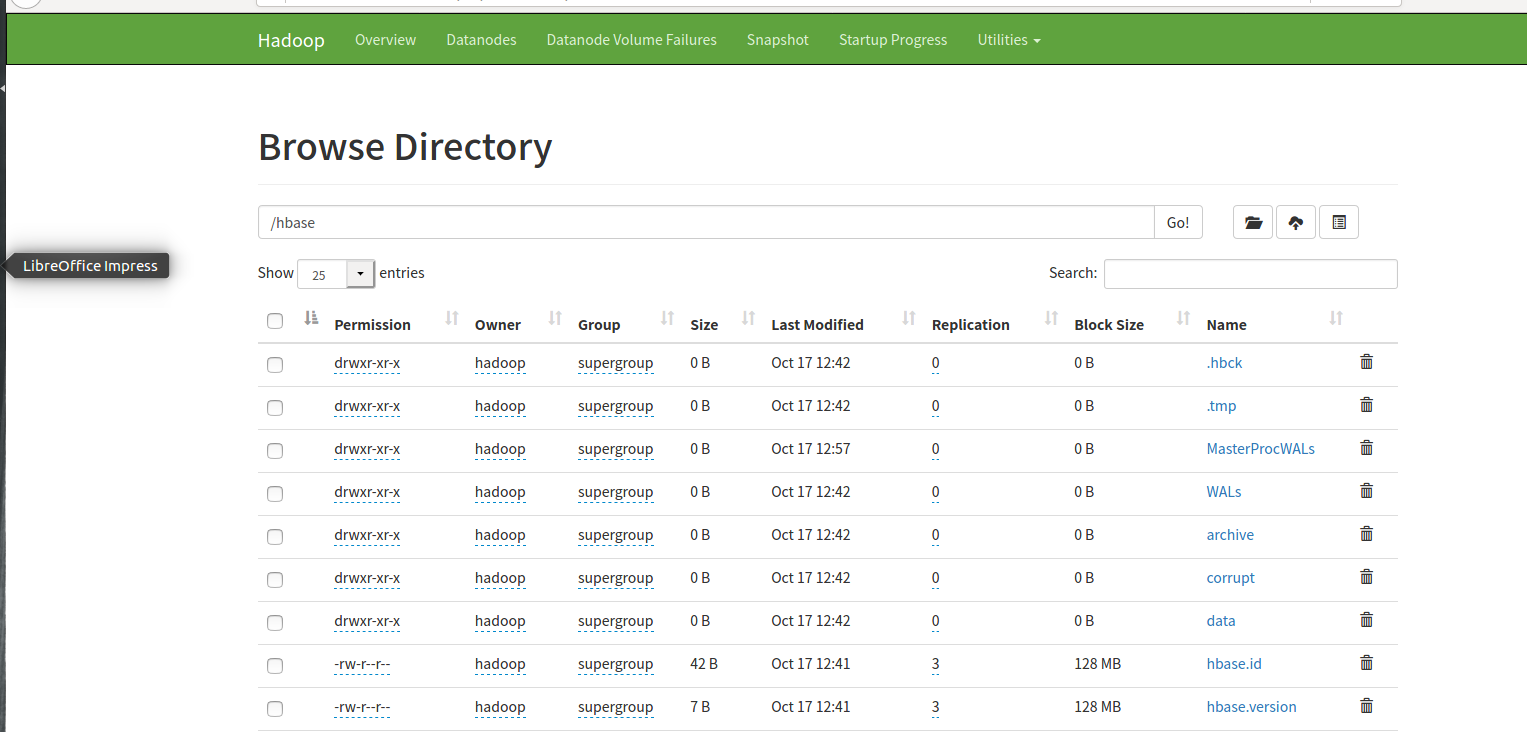
Task: Delete the .hbck directory with trash icon
Action: pos(1366,362)
